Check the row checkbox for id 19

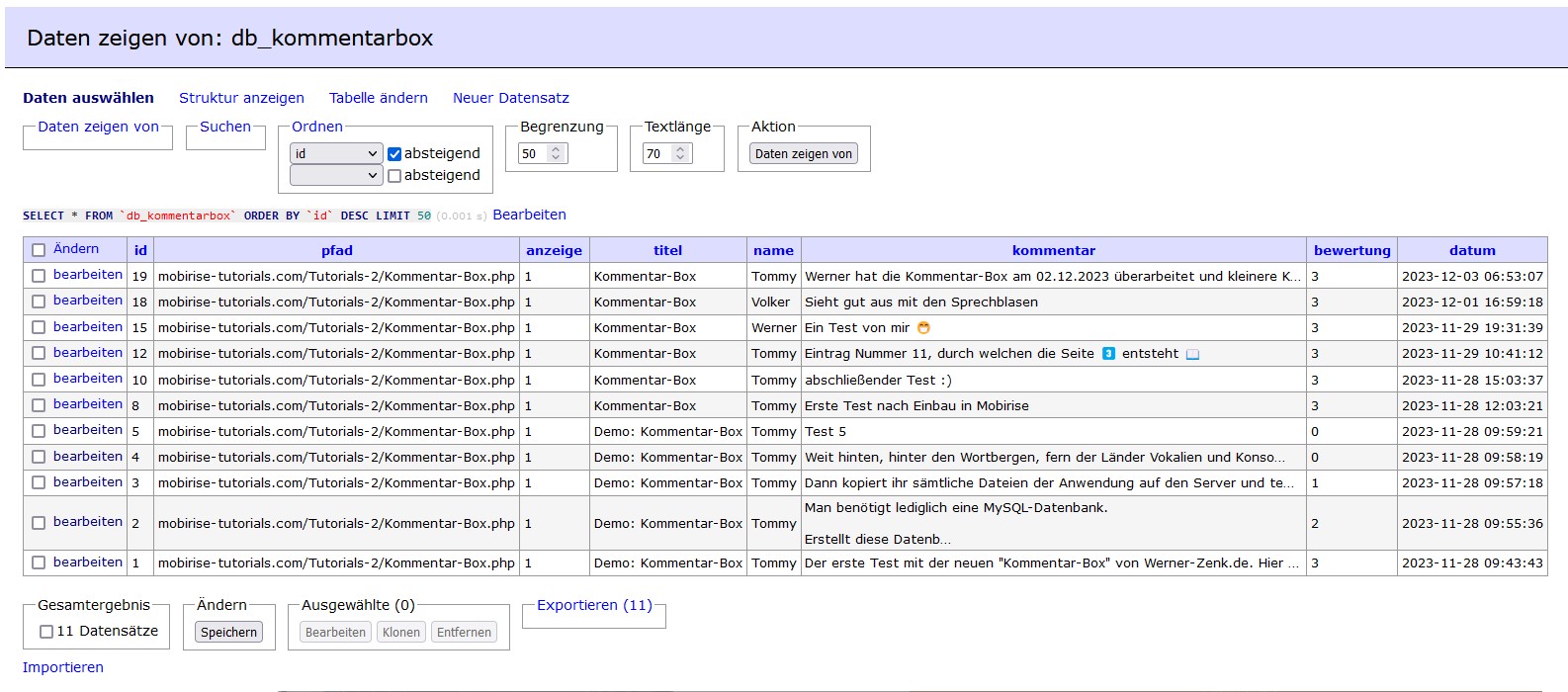coord(39,276)
